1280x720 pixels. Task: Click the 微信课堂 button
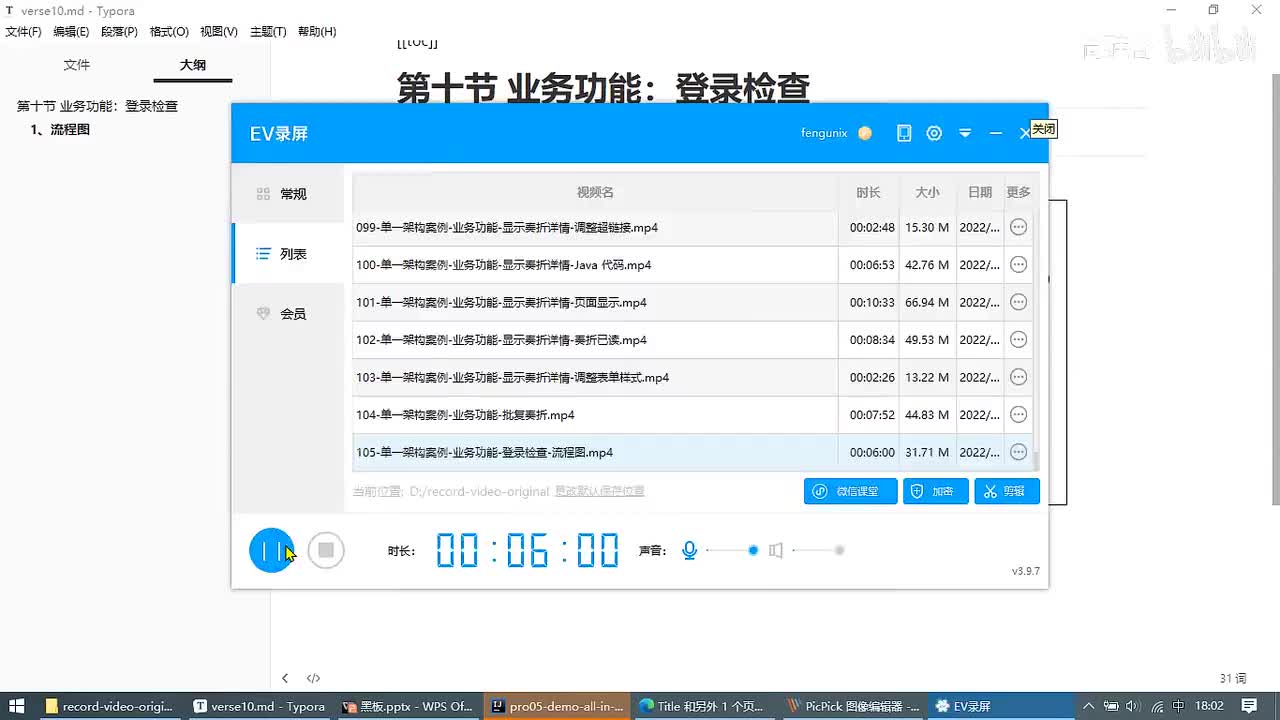[850, 491]
